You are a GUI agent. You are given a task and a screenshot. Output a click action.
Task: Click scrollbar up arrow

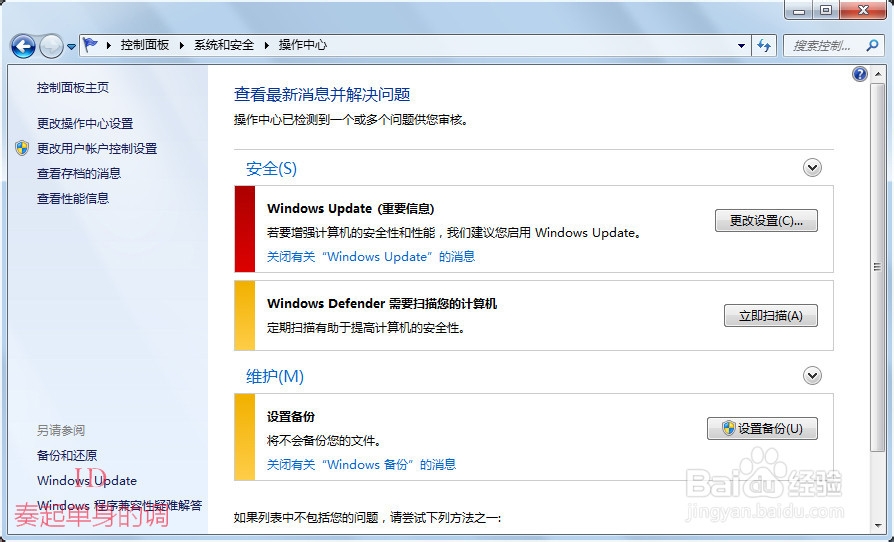click(878, 74)
